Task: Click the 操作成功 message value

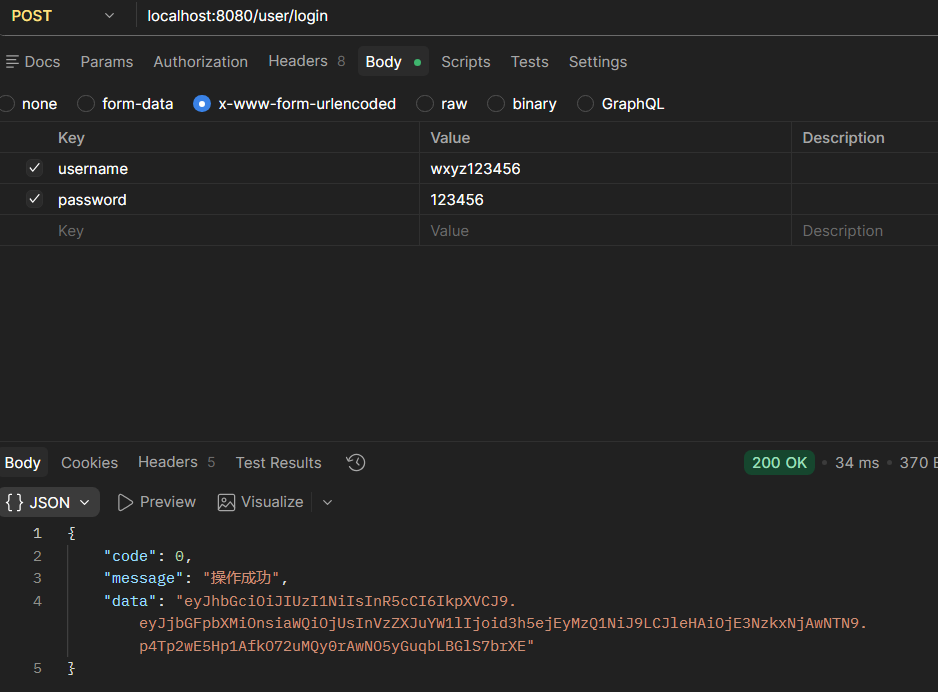Action: [240, 578]
